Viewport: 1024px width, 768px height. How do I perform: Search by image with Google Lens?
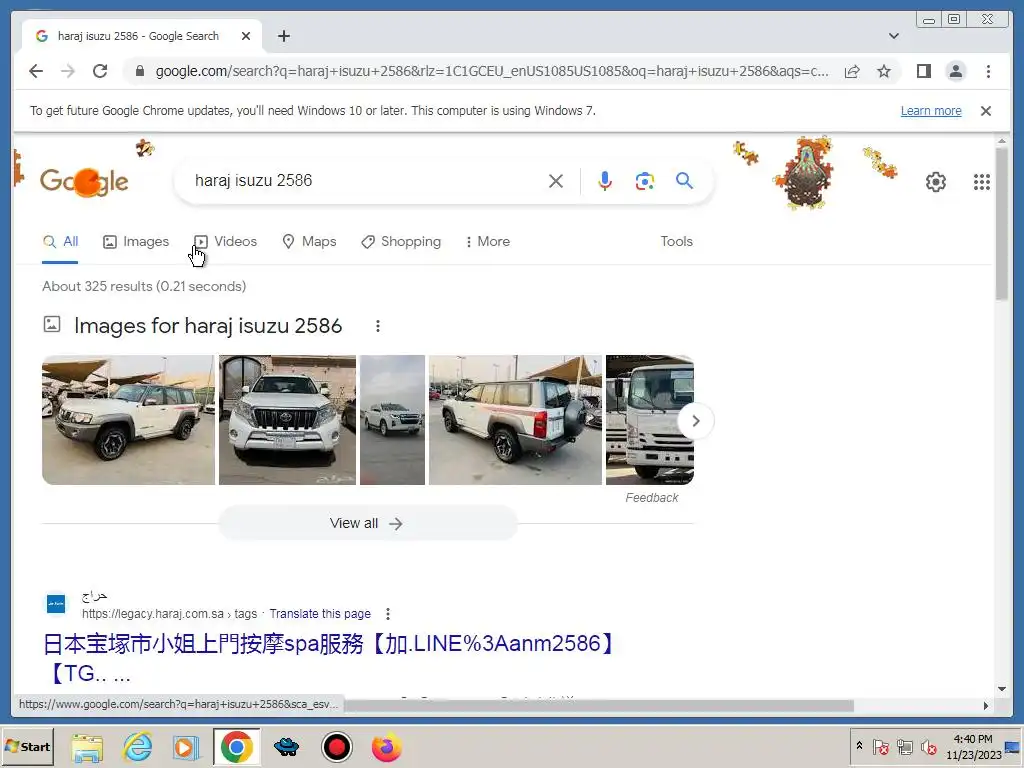[x=645, y=181]
